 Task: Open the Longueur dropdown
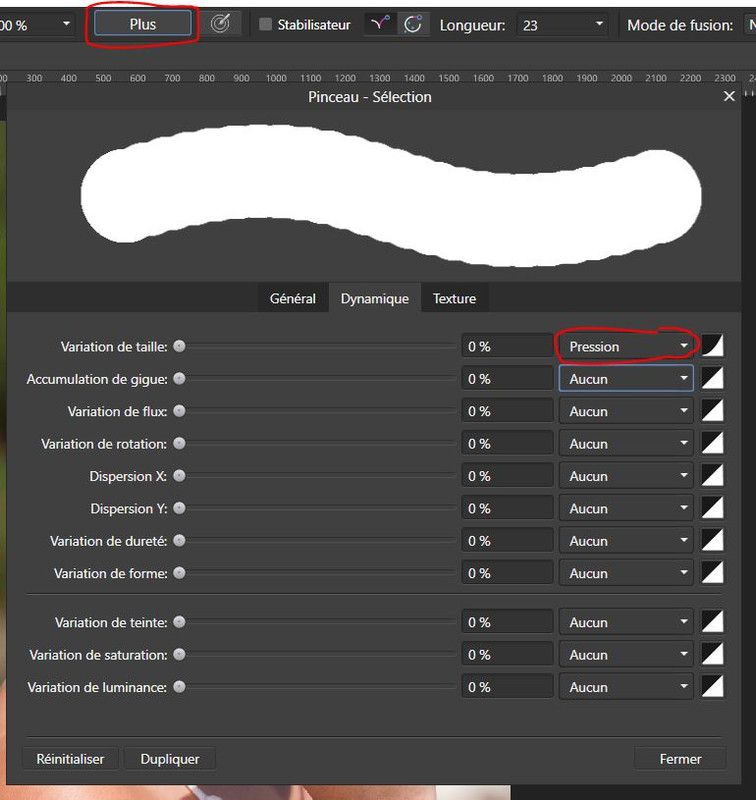tap(599, 24)
